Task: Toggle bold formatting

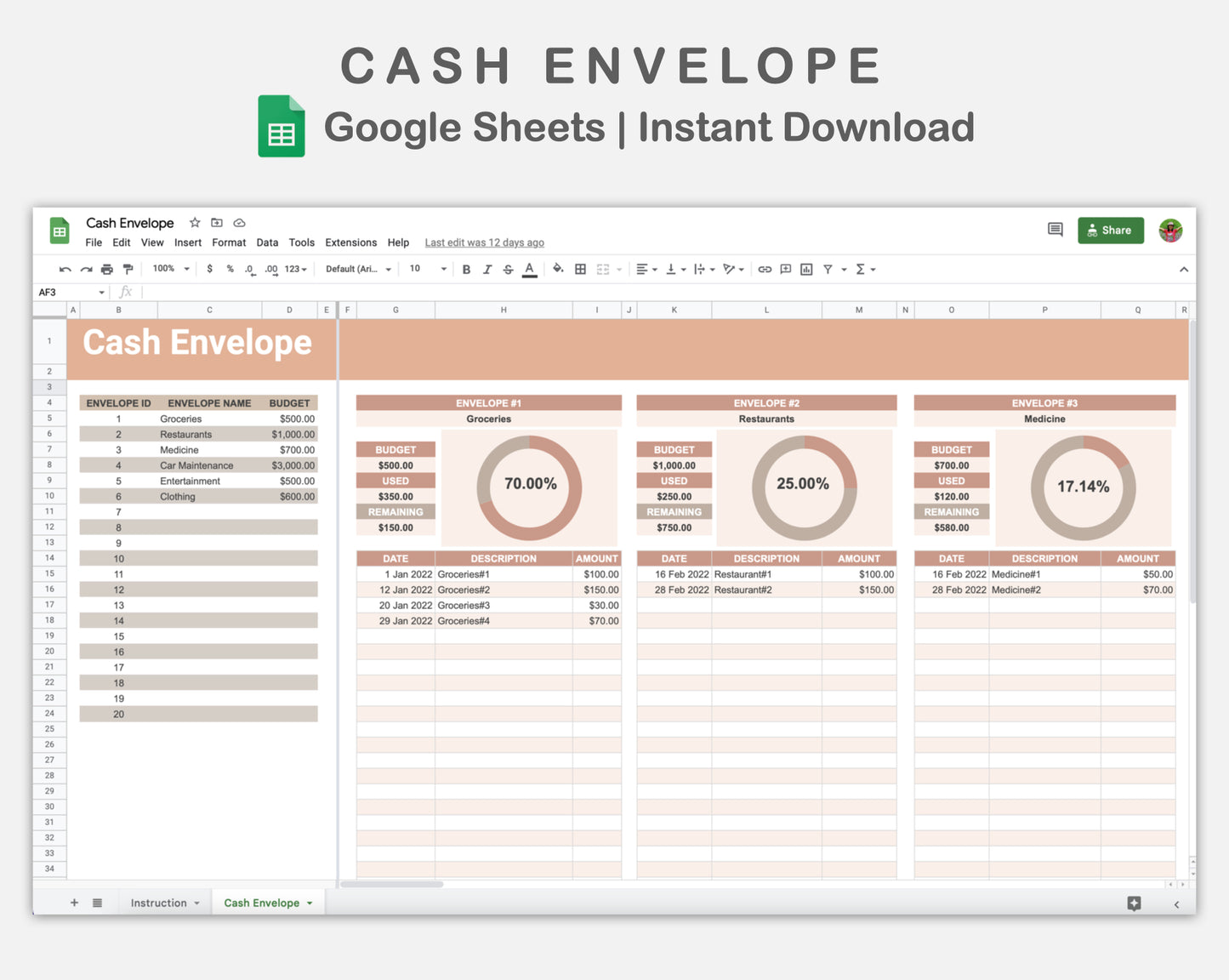Action: tap(466, 269)
